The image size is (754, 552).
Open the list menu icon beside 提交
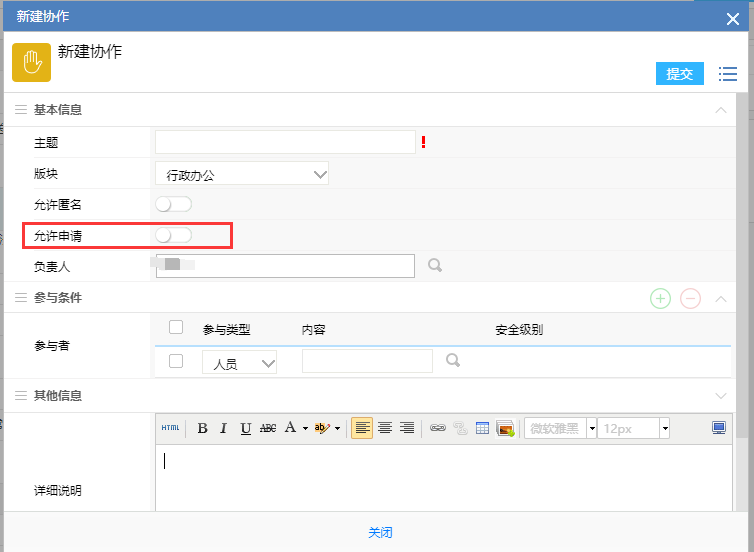coord(727,74)
